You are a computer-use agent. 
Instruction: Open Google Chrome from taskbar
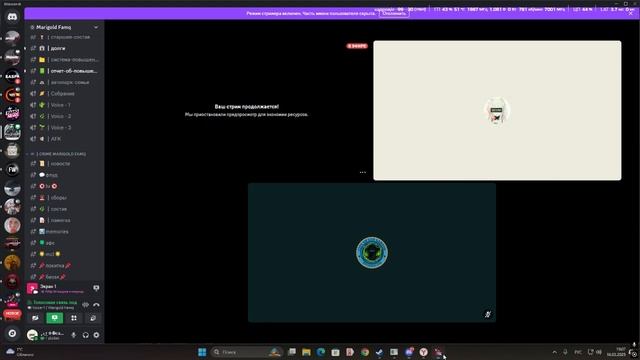[x=365, y=352]
